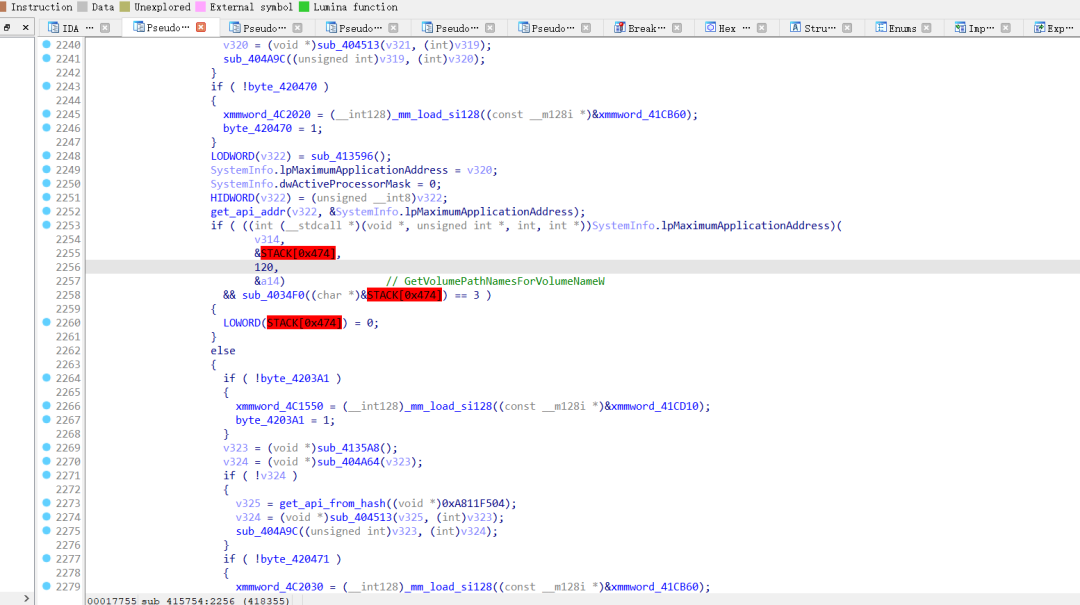Switch to the IDA view tab
Image resolution: width=1080 pixels, height=605 pixels.
[x=70, y=28]
